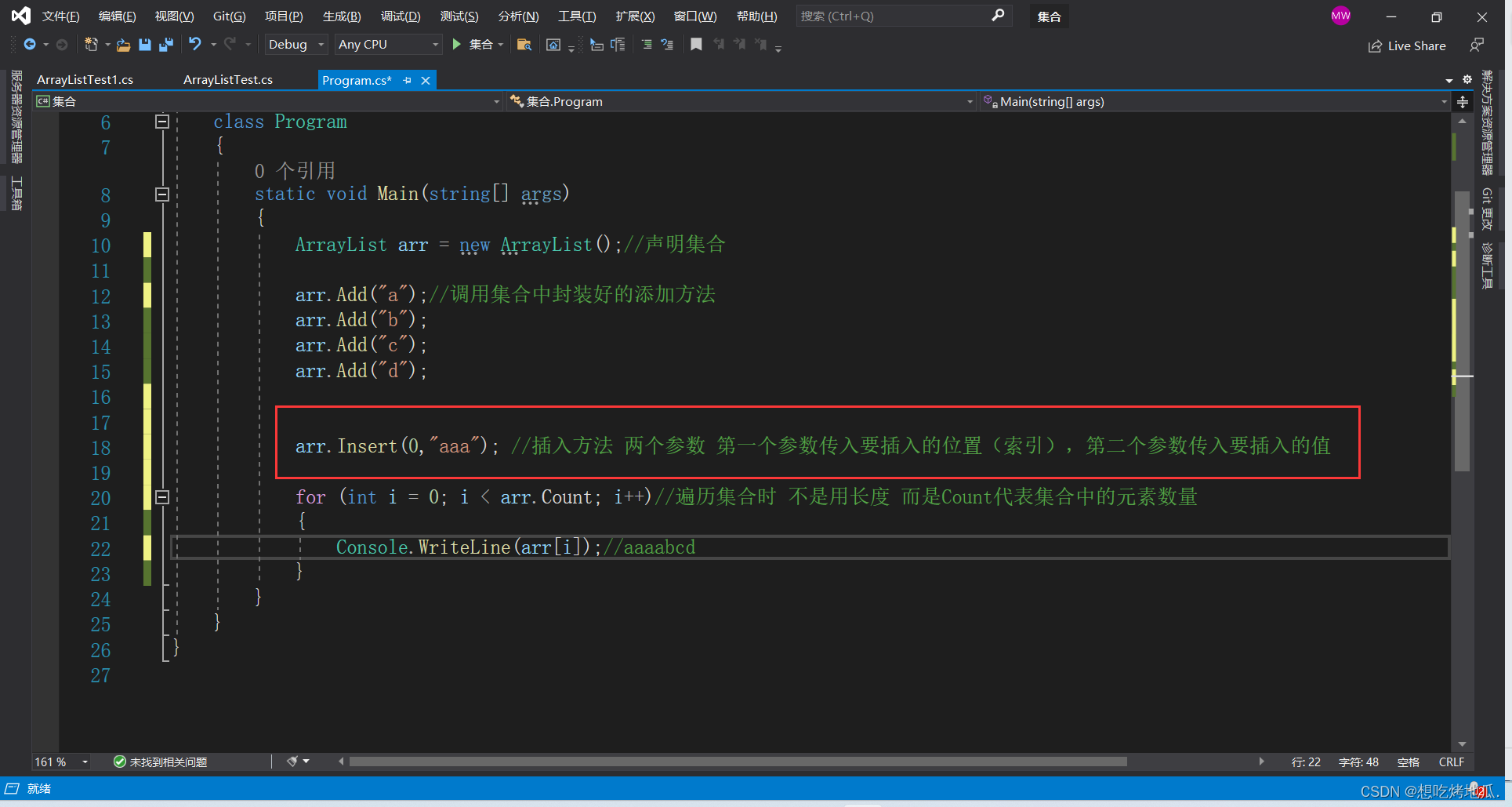This screenshot has height=807, width=1512.
Task: Click the Save All icon
Action: (166, 45)
